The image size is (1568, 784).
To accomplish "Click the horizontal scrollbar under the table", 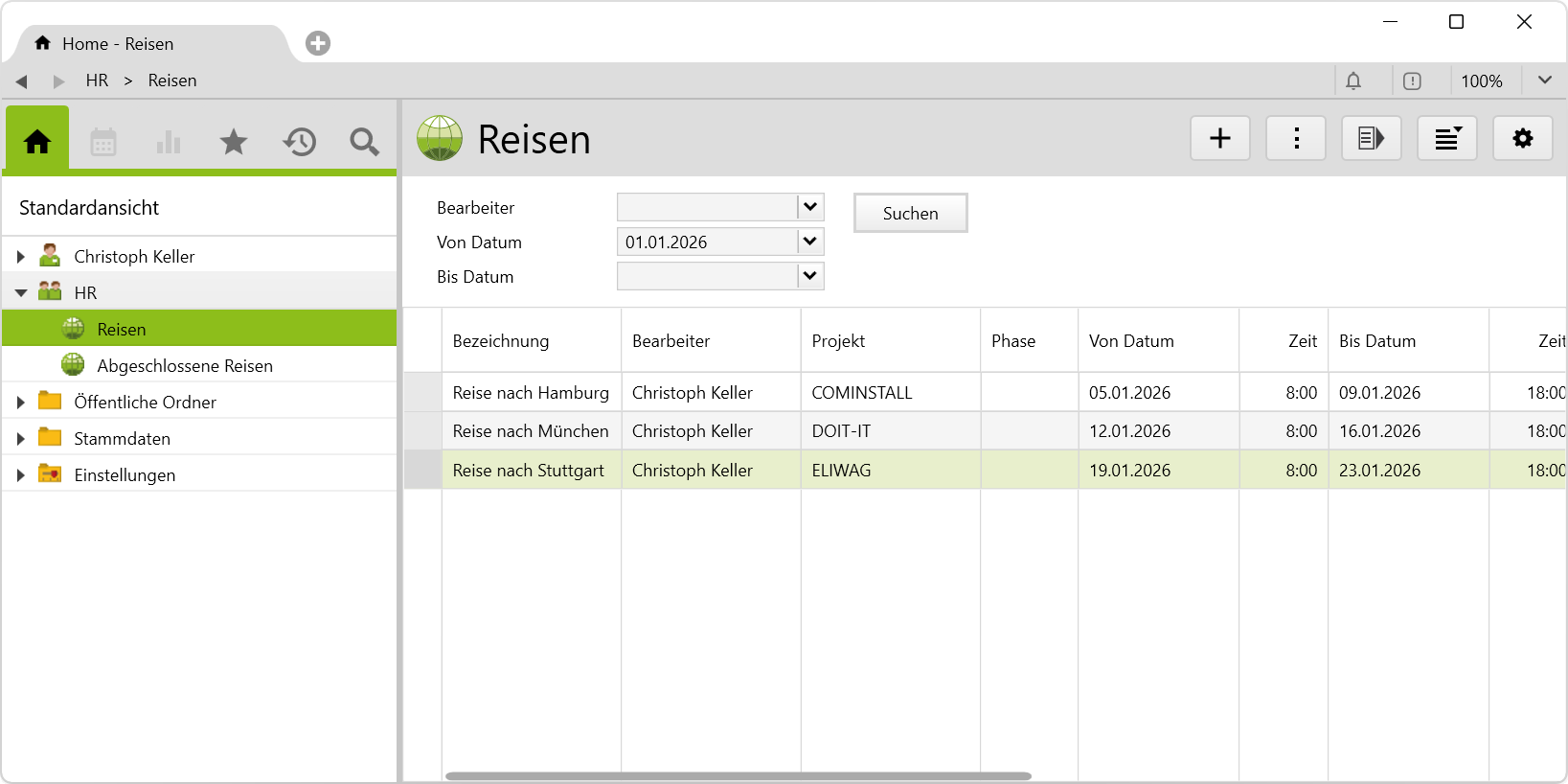I will tap(738, 776).
